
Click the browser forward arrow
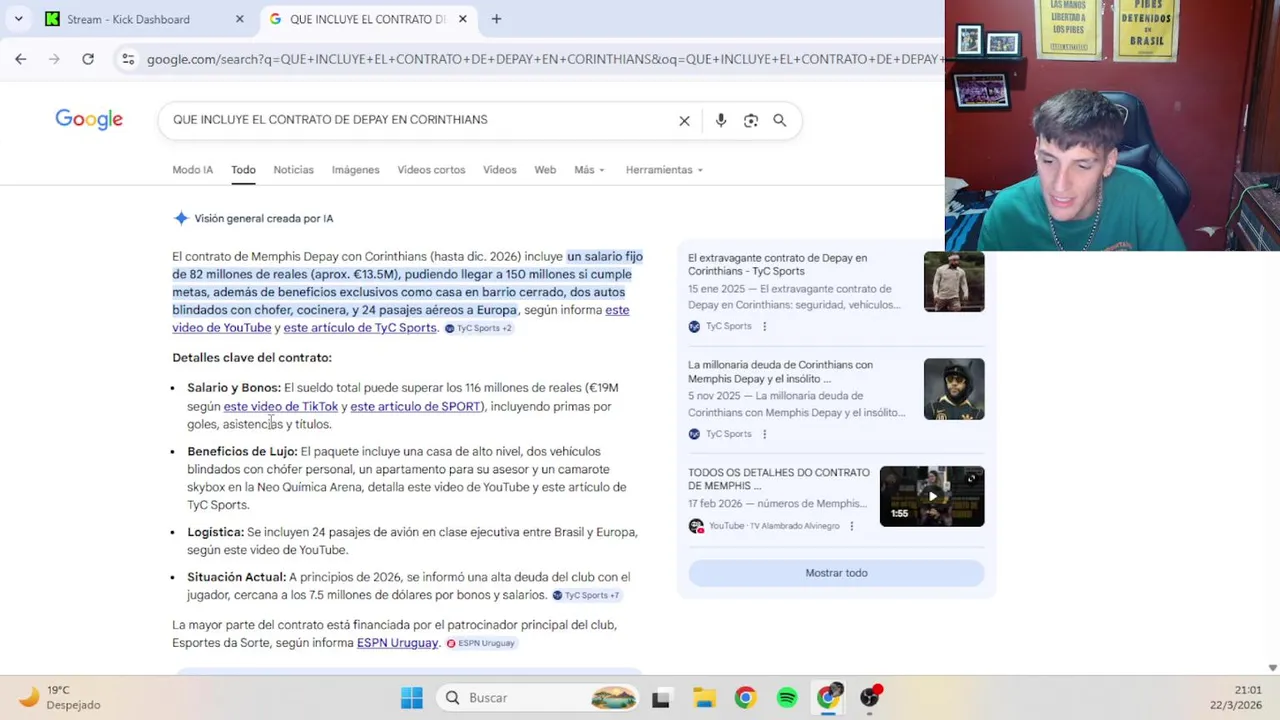point(54,59)
